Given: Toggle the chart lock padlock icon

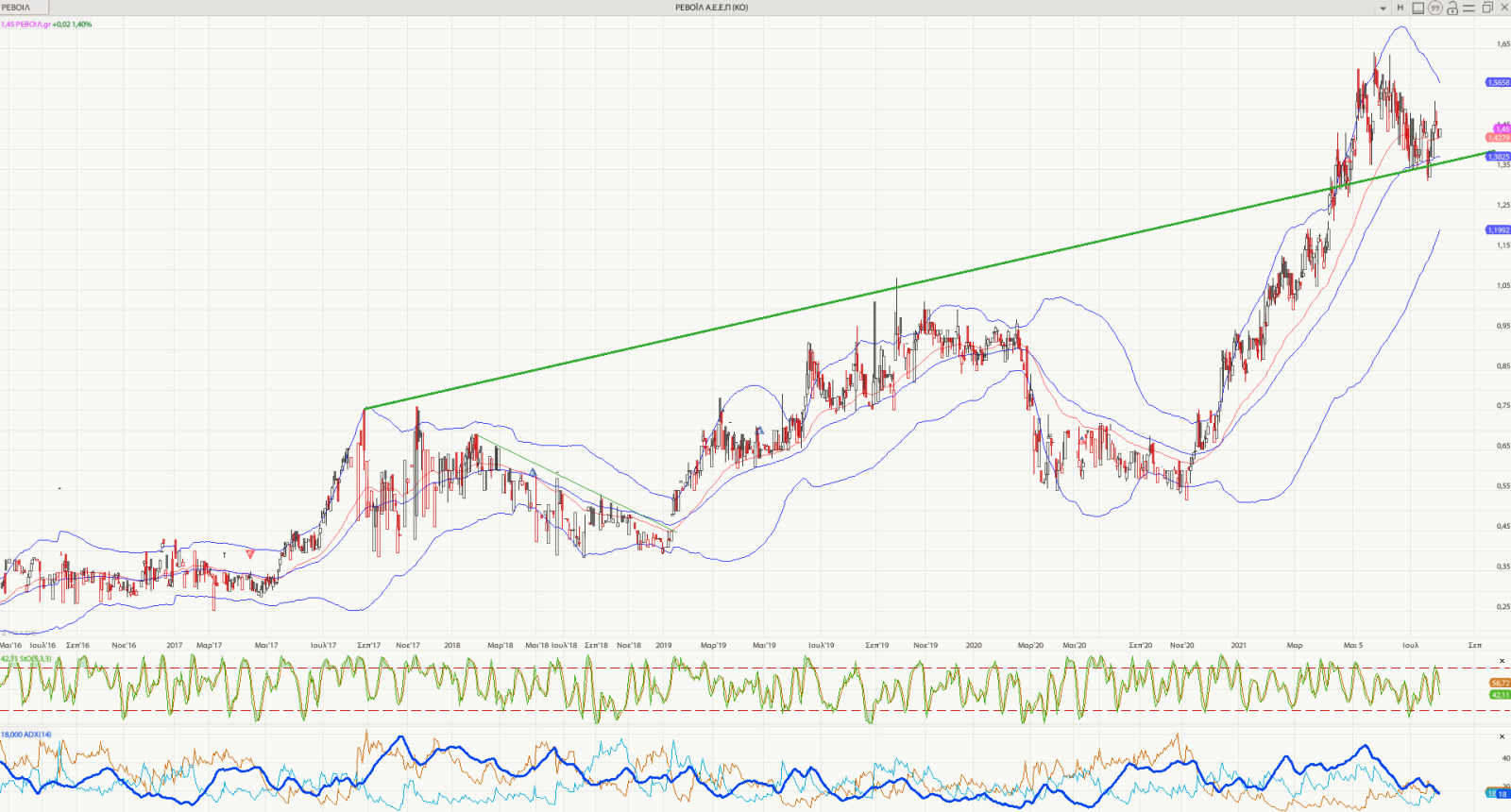Looking at the screenshot, I should [x=1452, y=8].
